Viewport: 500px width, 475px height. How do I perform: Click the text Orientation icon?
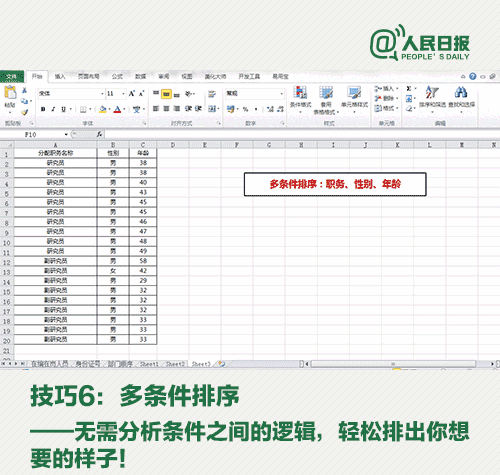pos(189,94)
